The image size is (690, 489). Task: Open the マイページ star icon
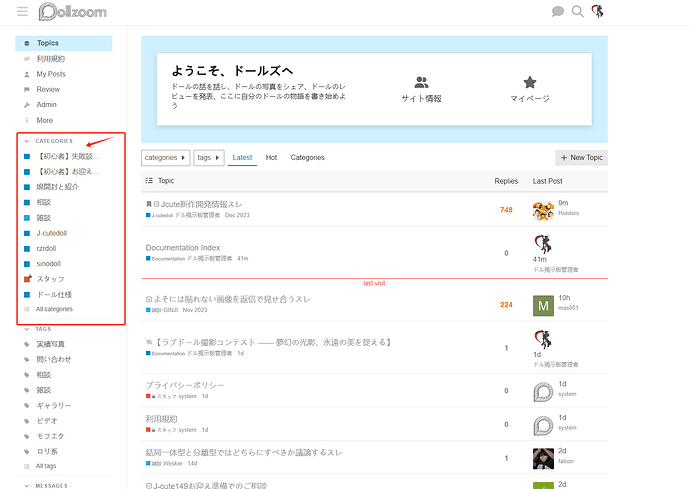click(x=530, y=82)
